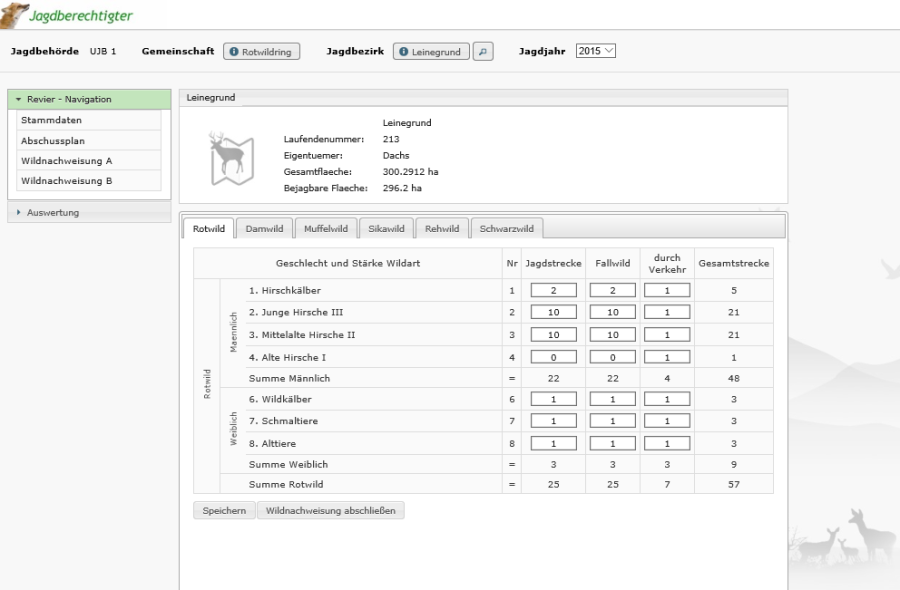900x590 pixels.
Task: Open the Jagdjahr 2015 dropdown
Action: coord(596,51)
